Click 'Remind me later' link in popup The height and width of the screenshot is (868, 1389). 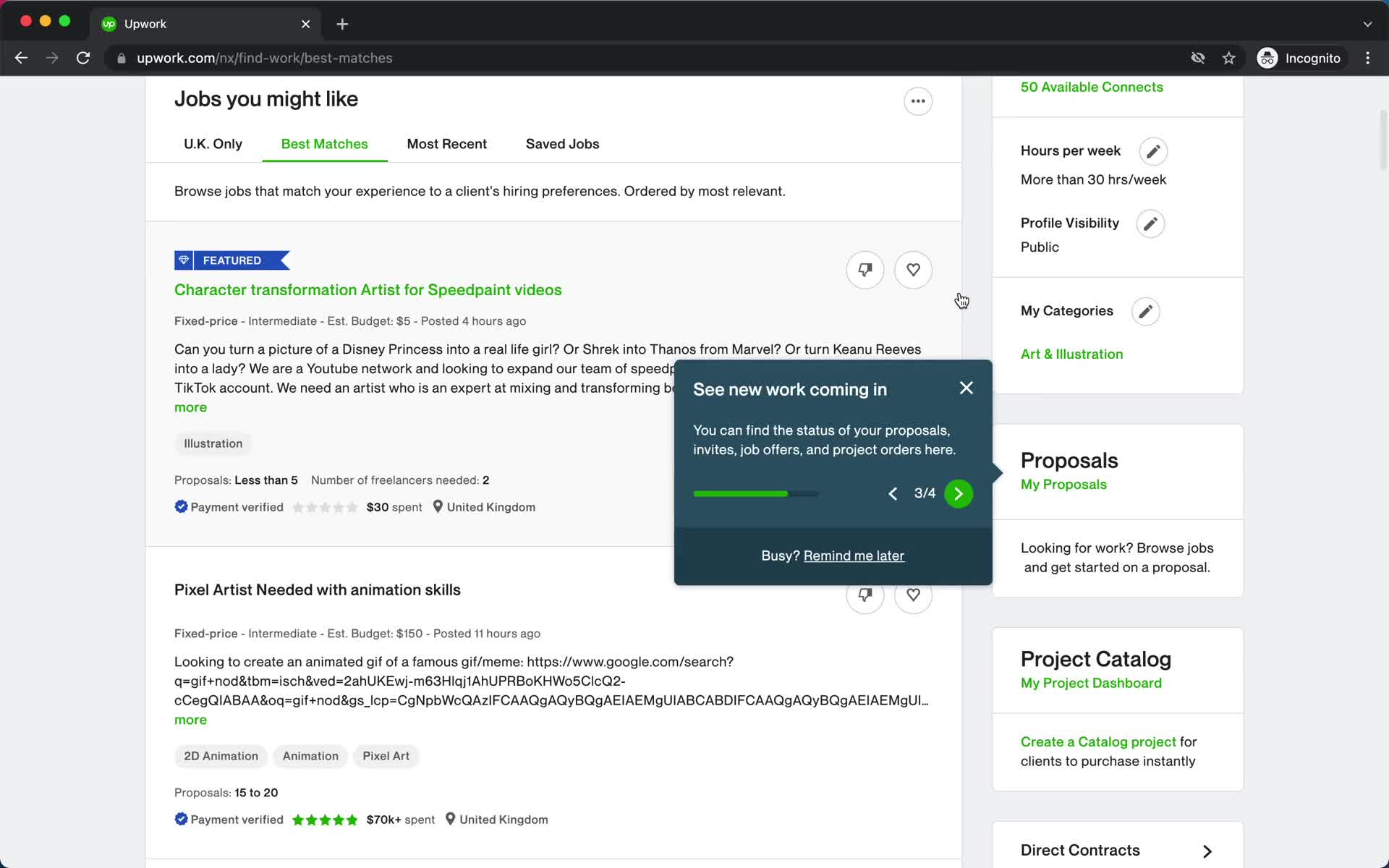[x=854, y=556]
